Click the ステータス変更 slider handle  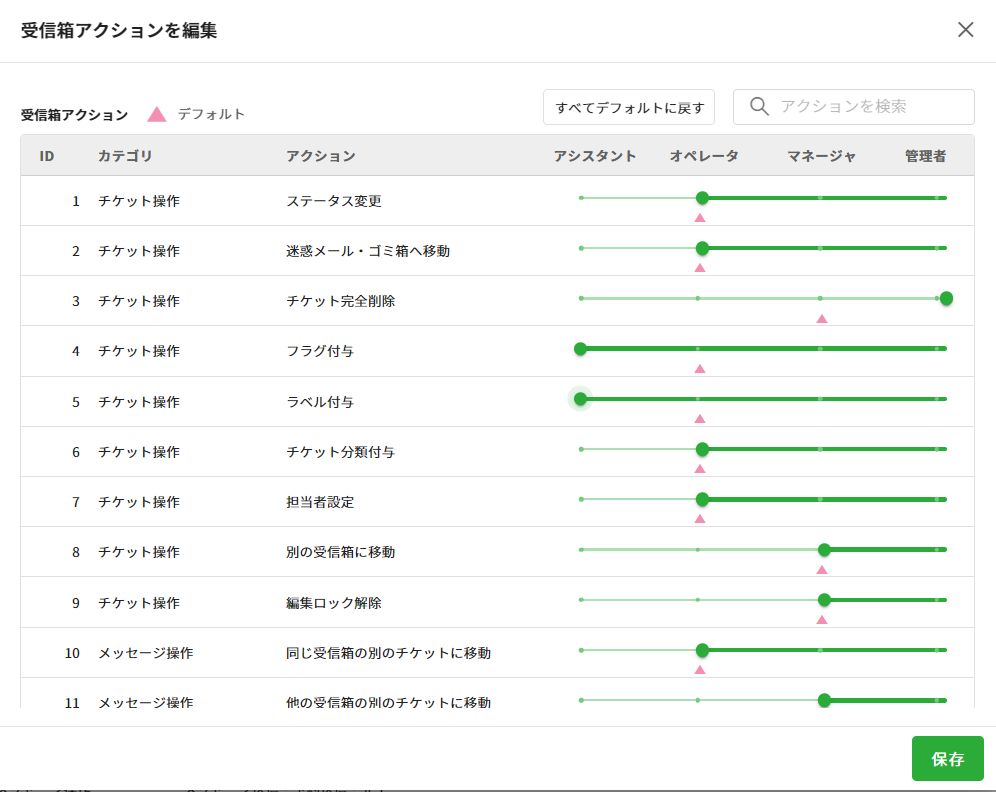coord(702,198)
